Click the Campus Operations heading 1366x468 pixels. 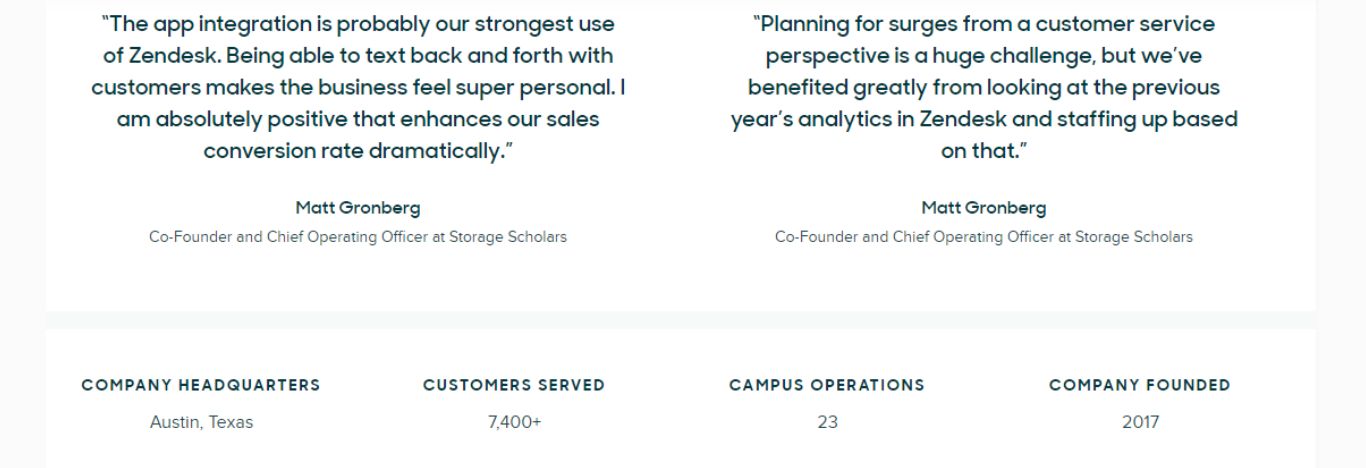coord(827,385)
